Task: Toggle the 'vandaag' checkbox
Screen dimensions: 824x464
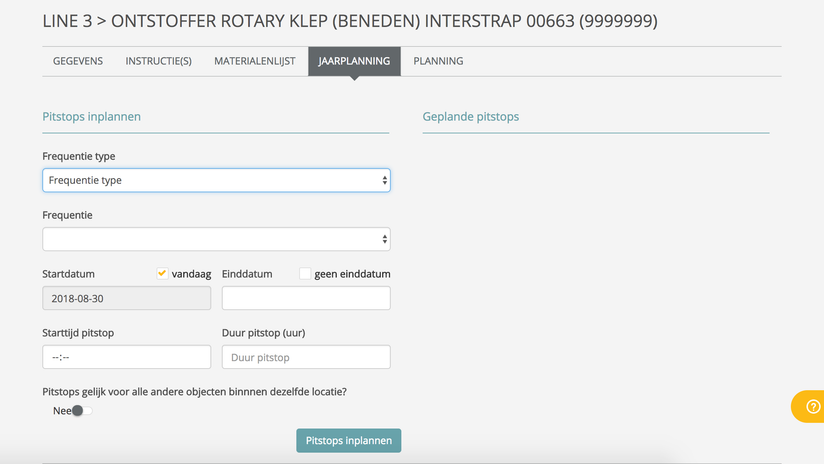Action: click(x=162, y=274)
